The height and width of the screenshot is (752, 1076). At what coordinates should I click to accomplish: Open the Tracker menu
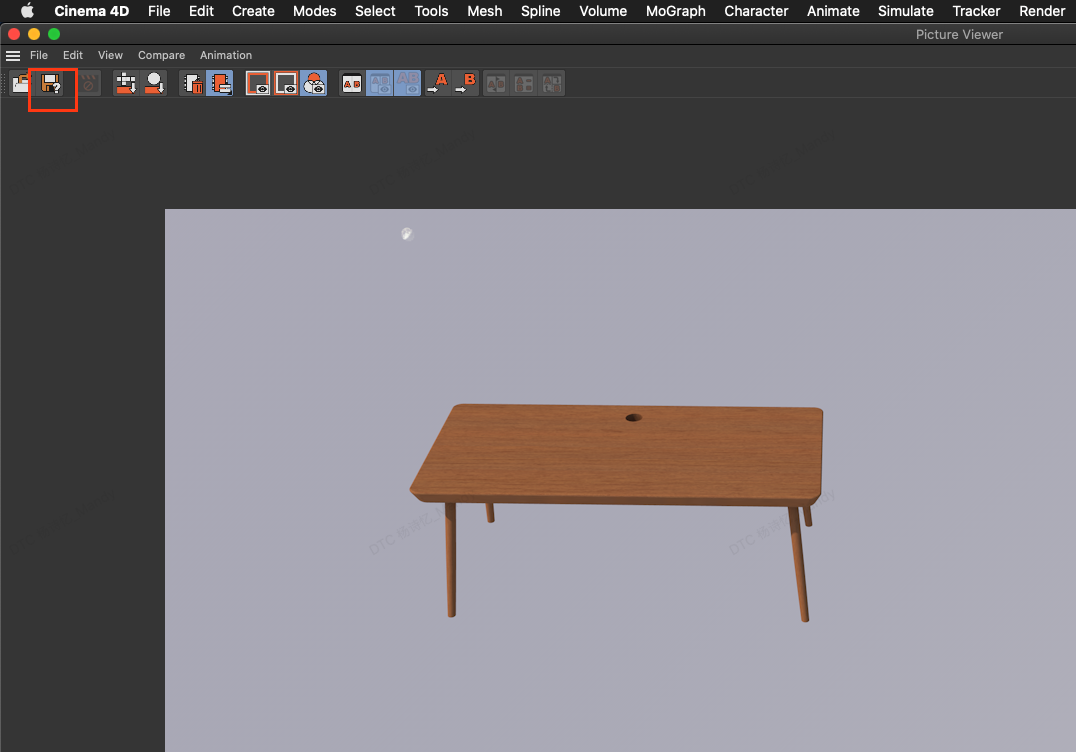pyautogui.click(x=976, y=11)
